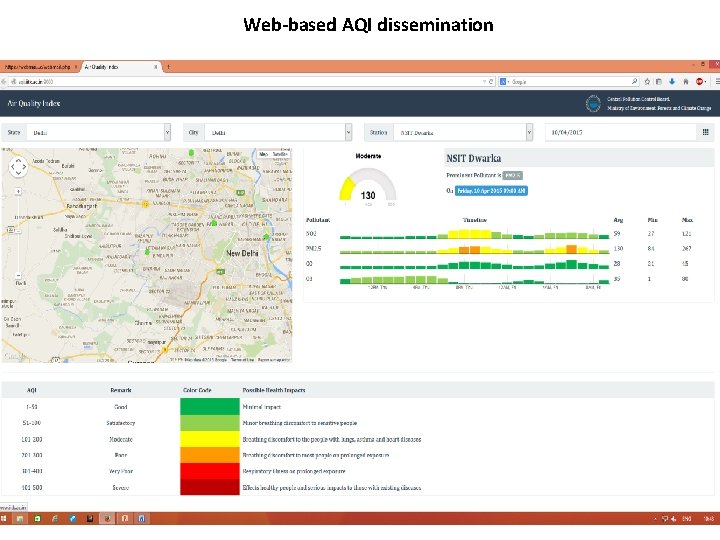The height and width of the screenshot is (540, 720).
Task: Click the AQI range 51-100 cell
Action: pos(32,423)
